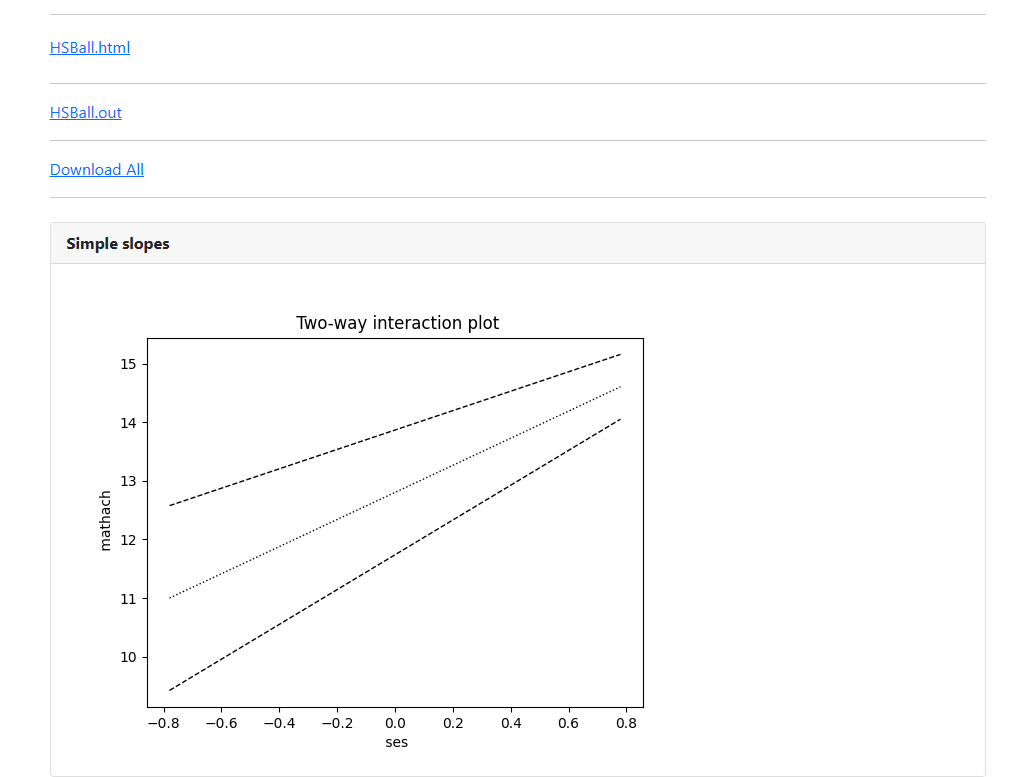Click the upper dashed line in plot
This screenshot has height=777, width=1033.
[396, 430]
